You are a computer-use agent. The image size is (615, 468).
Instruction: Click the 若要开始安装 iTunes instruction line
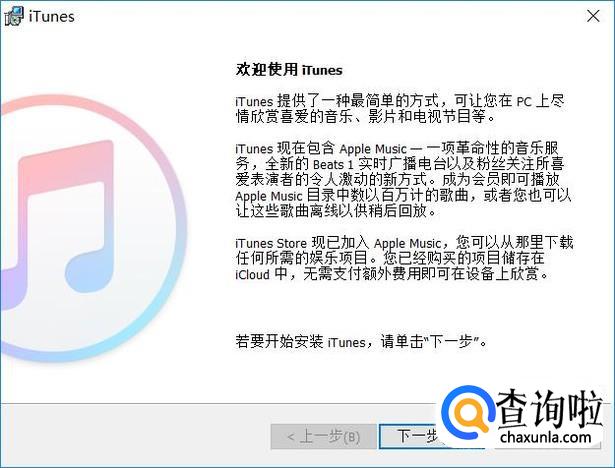(361, 342)
